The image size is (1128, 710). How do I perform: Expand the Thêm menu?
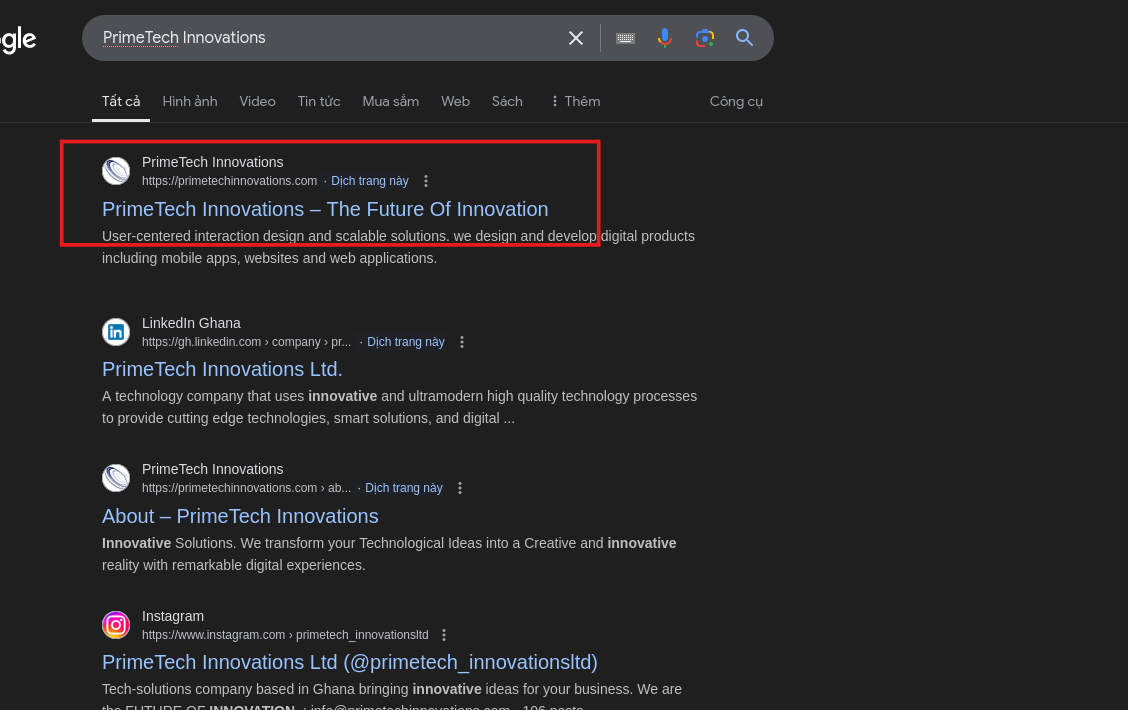(x=576, y=101)
